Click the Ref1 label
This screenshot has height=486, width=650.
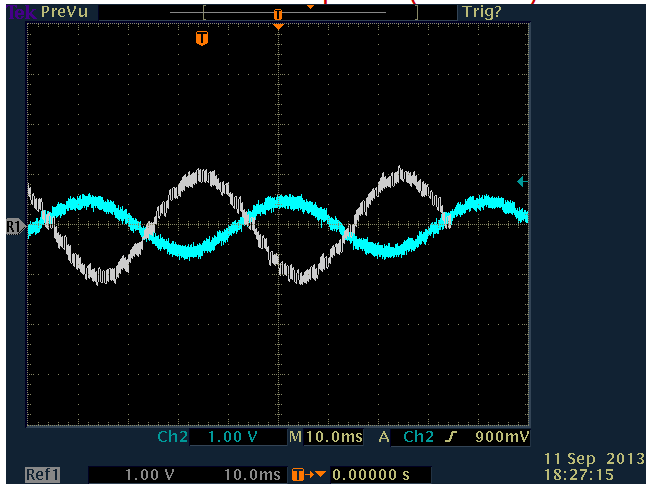click(x=43, y=474)
